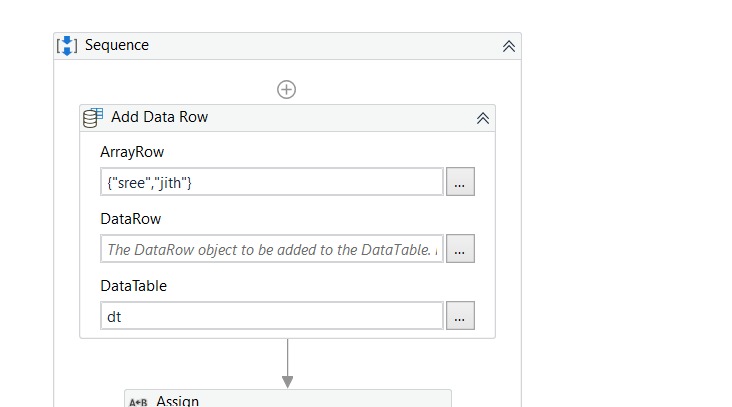Click the Assign activity icon
Viewport: 732px width, 407px height.
pyautogui.click(x=138, y=402)
